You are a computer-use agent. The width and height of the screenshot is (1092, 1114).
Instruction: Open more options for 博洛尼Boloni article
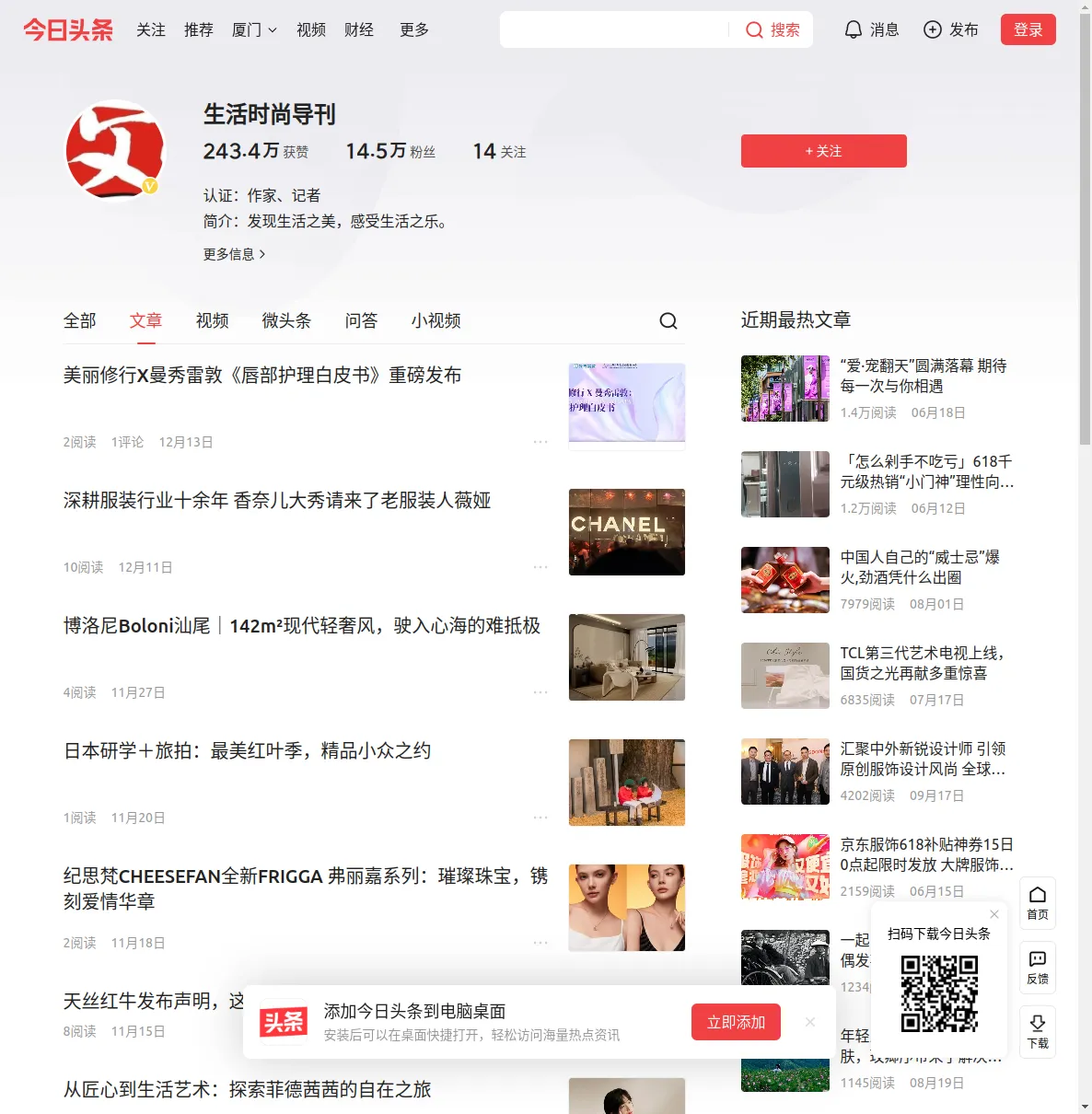540,692
